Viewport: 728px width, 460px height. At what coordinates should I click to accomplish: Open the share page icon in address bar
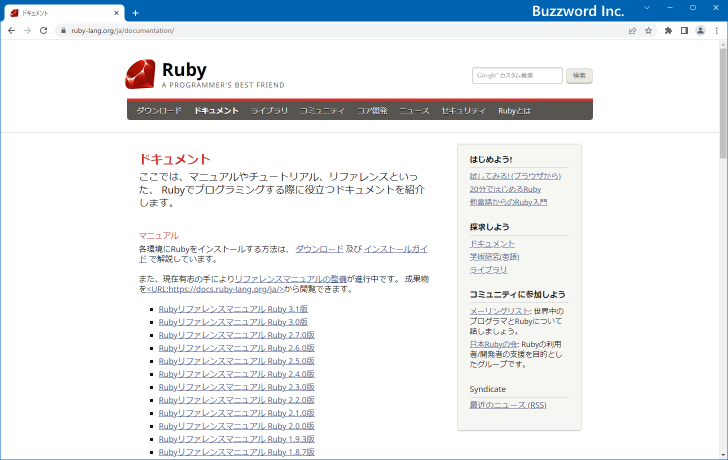pos(632,31)
